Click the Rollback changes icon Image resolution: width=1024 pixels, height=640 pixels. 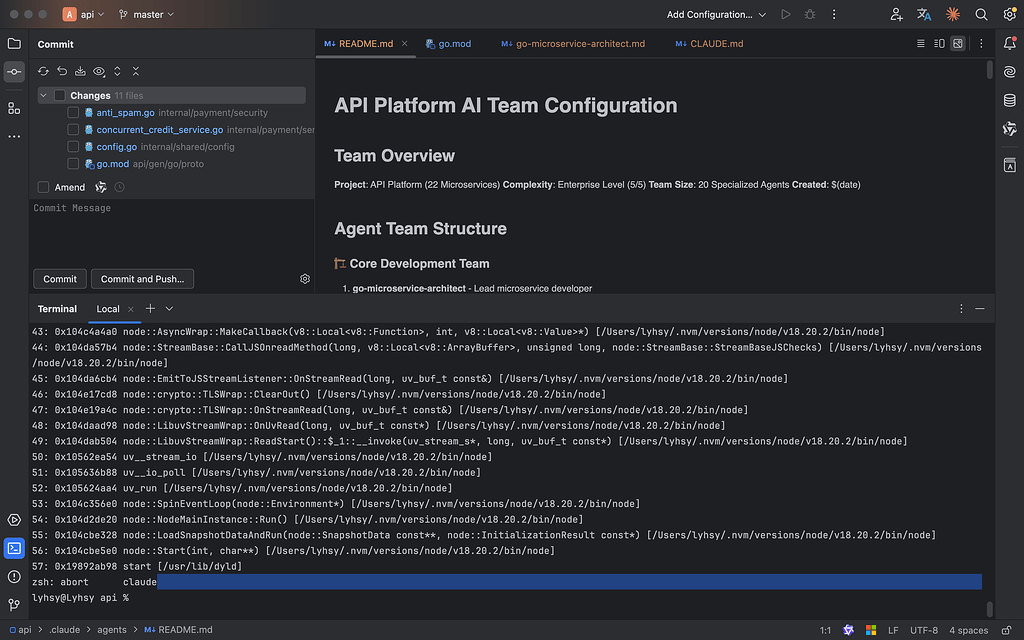(x=62, y=71)
